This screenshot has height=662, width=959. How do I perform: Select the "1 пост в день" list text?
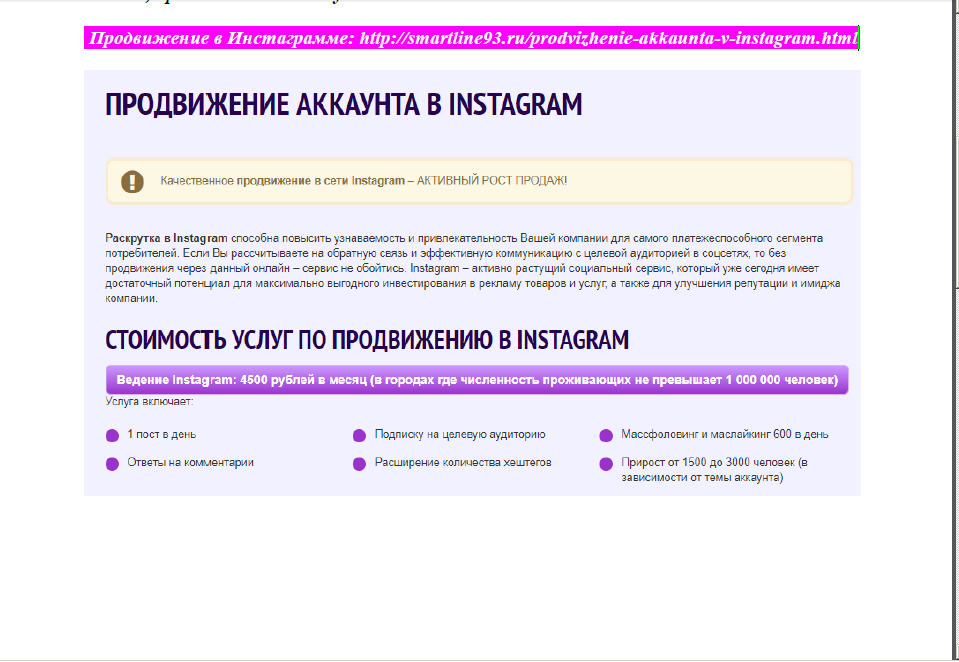[161, 435]
